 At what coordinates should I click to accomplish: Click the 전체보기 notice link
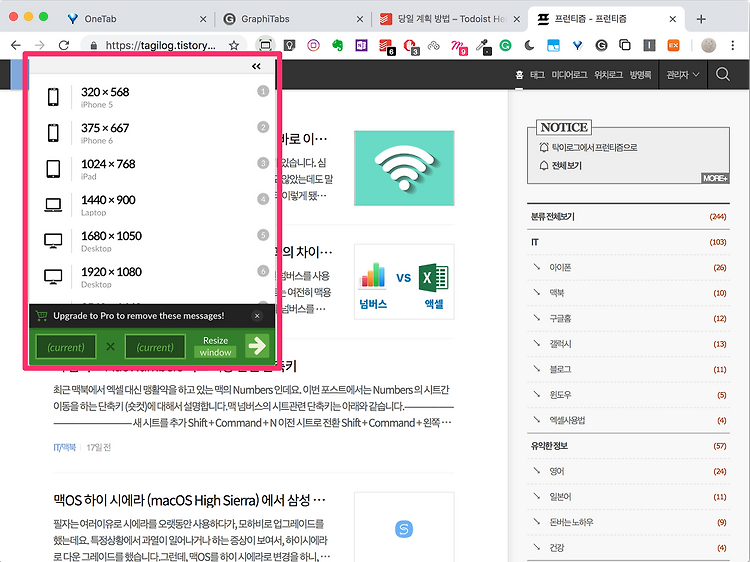click(567, 165)
